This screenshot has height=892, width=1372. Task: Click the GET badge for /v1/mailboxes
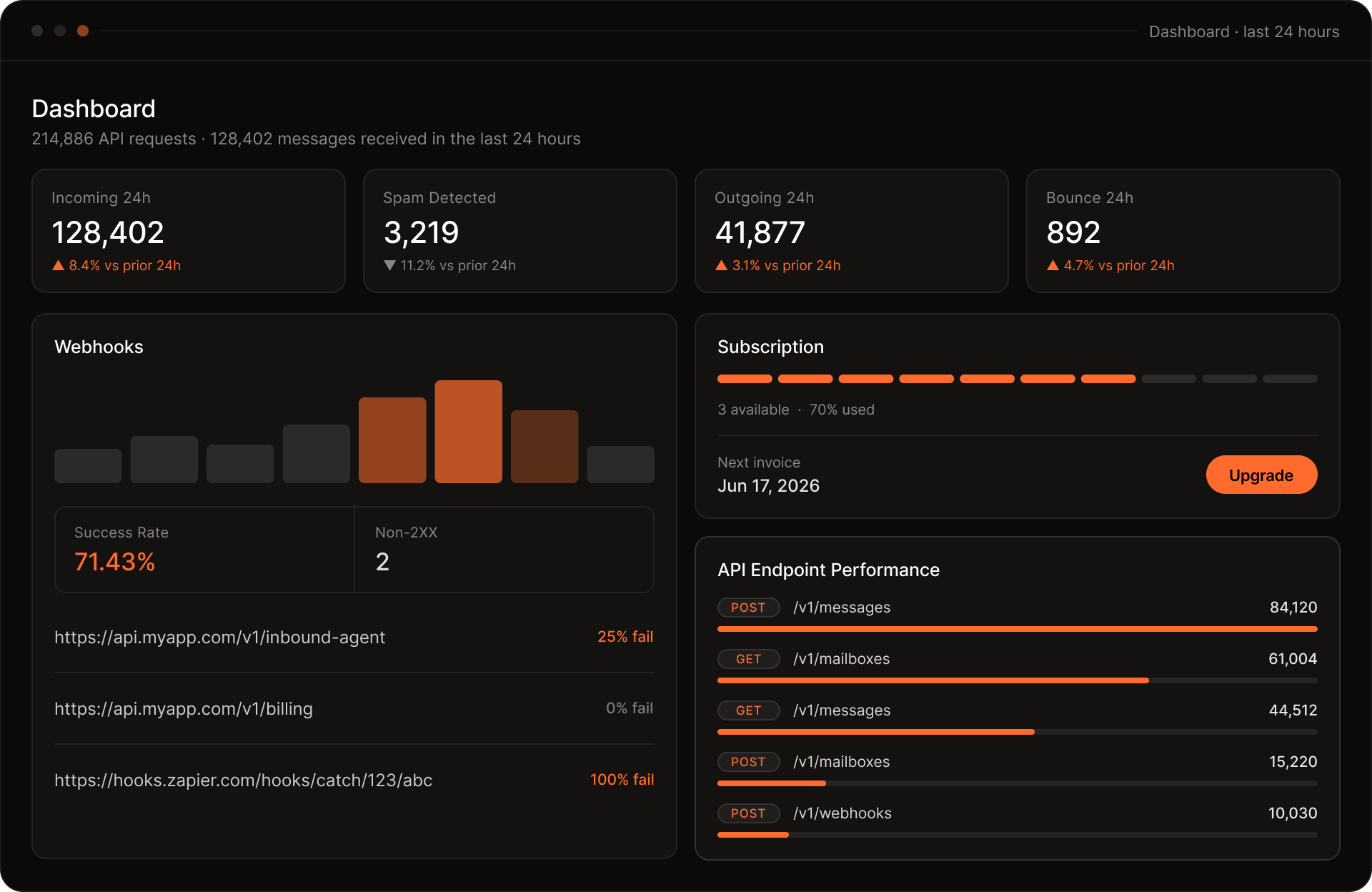coord(748,659)
